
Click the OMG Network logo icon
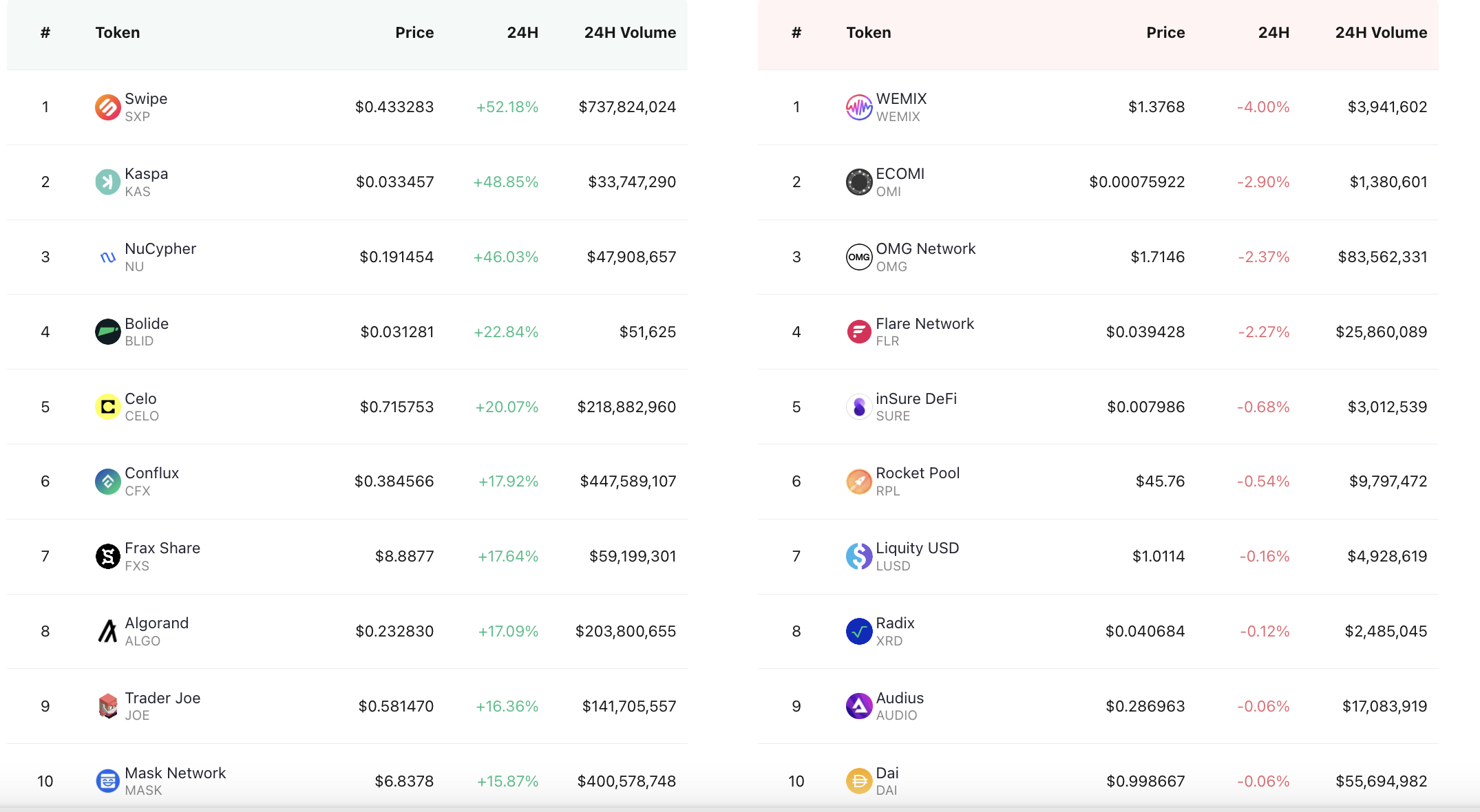(x=858, y=257)
